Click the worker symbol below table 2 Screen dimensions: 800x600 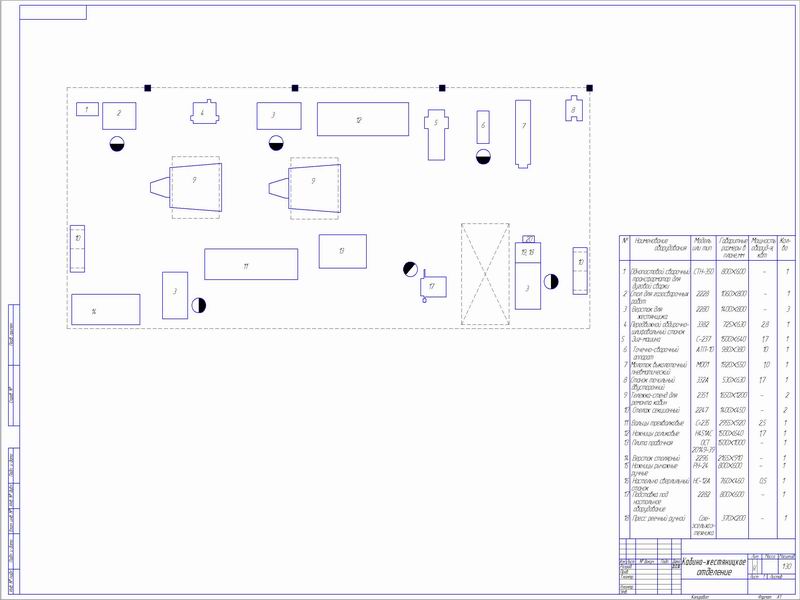(117, 144)
